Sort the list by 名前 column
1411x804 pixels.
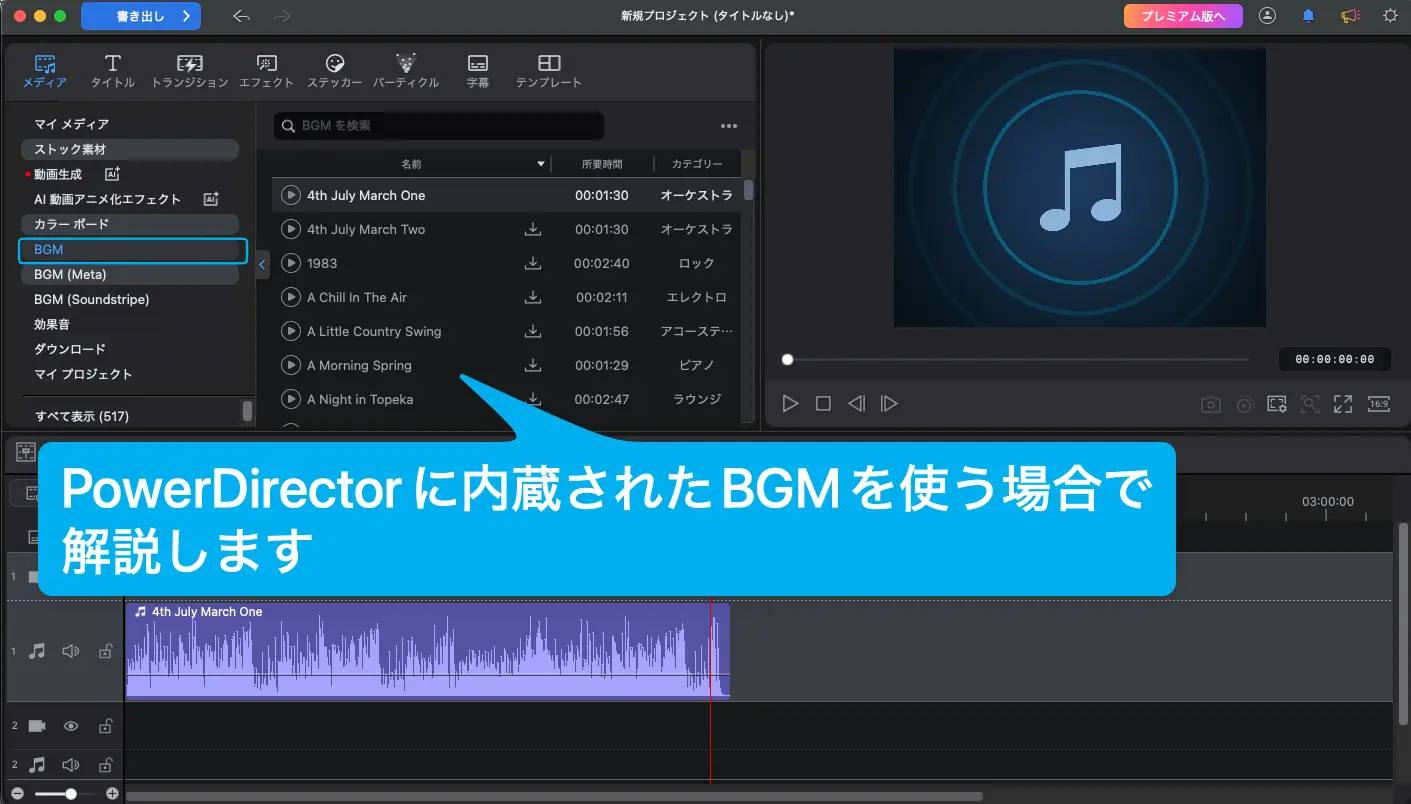click(411, 164)
